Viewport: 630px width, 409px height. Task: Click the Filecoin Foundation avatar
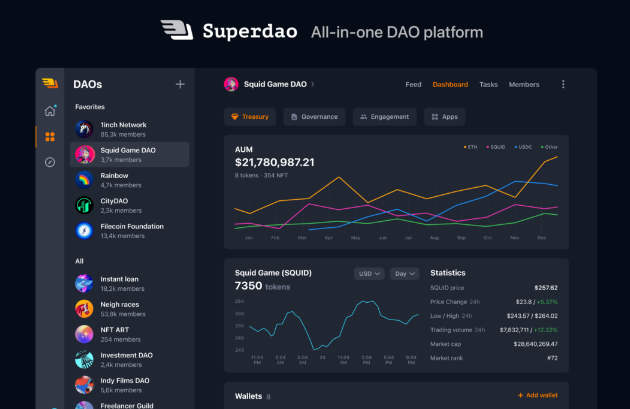click(x=84, y=231)
